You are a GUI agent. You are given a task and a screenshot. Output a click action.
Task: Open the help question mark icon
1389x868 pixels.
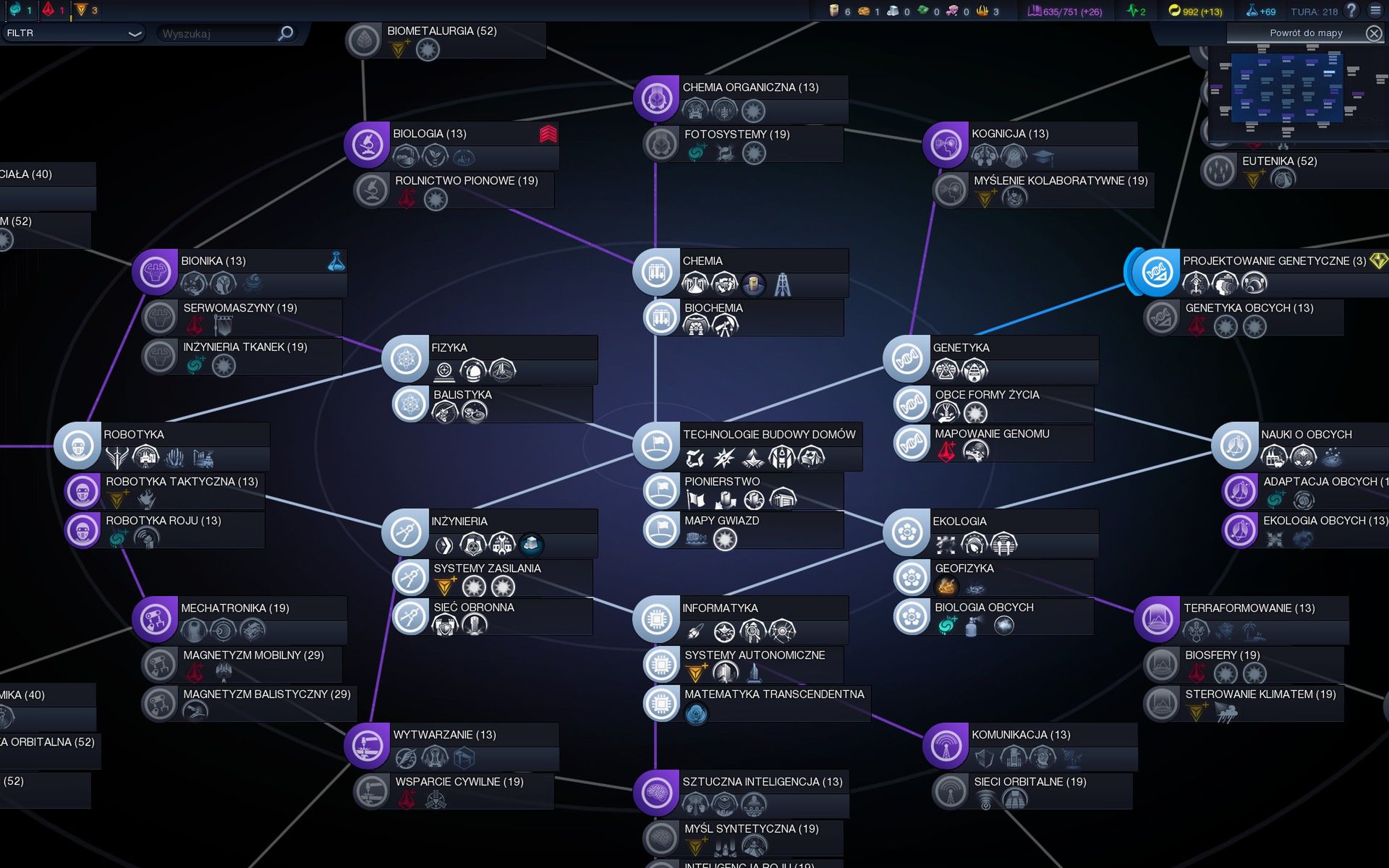[1351, 10]
